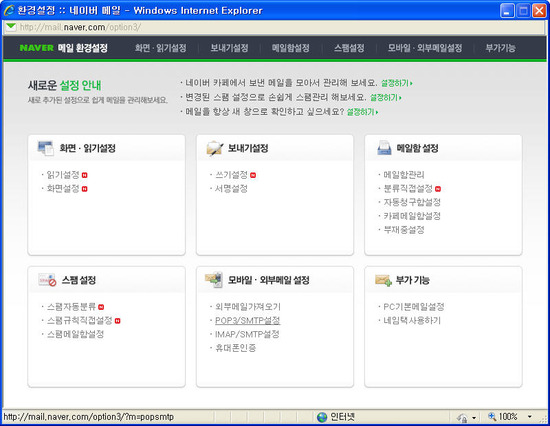Image resolution: width=550 pixels, height=426 pixels.
Task: Click the 보내기설정 envelope and pen icon
Action: (215, 148)
